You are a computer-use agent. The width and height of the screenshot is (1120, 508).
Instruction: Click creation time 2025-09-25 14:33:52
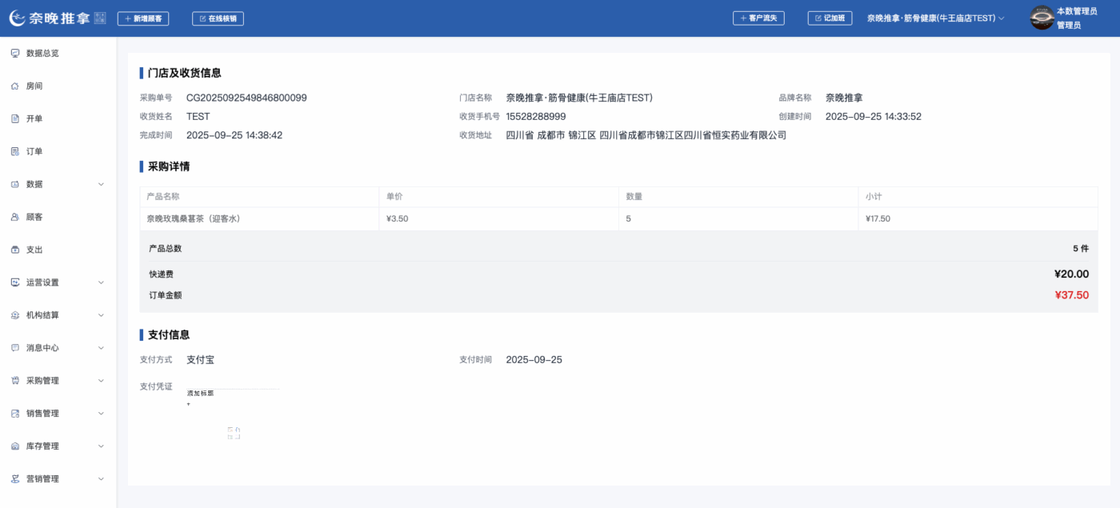click(874, 116)
